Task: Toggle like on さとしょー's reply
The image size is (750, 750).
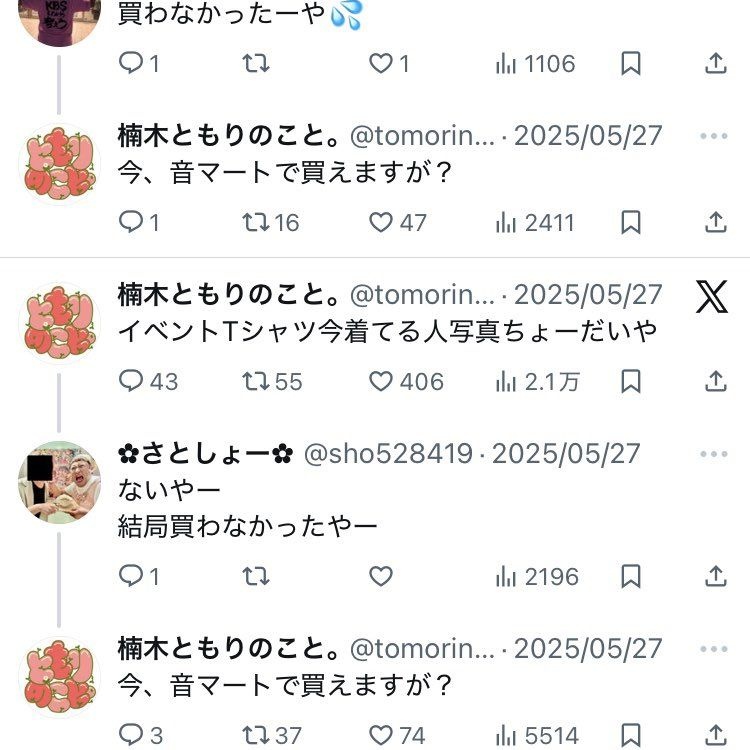Action: click(x=381, y=576)
